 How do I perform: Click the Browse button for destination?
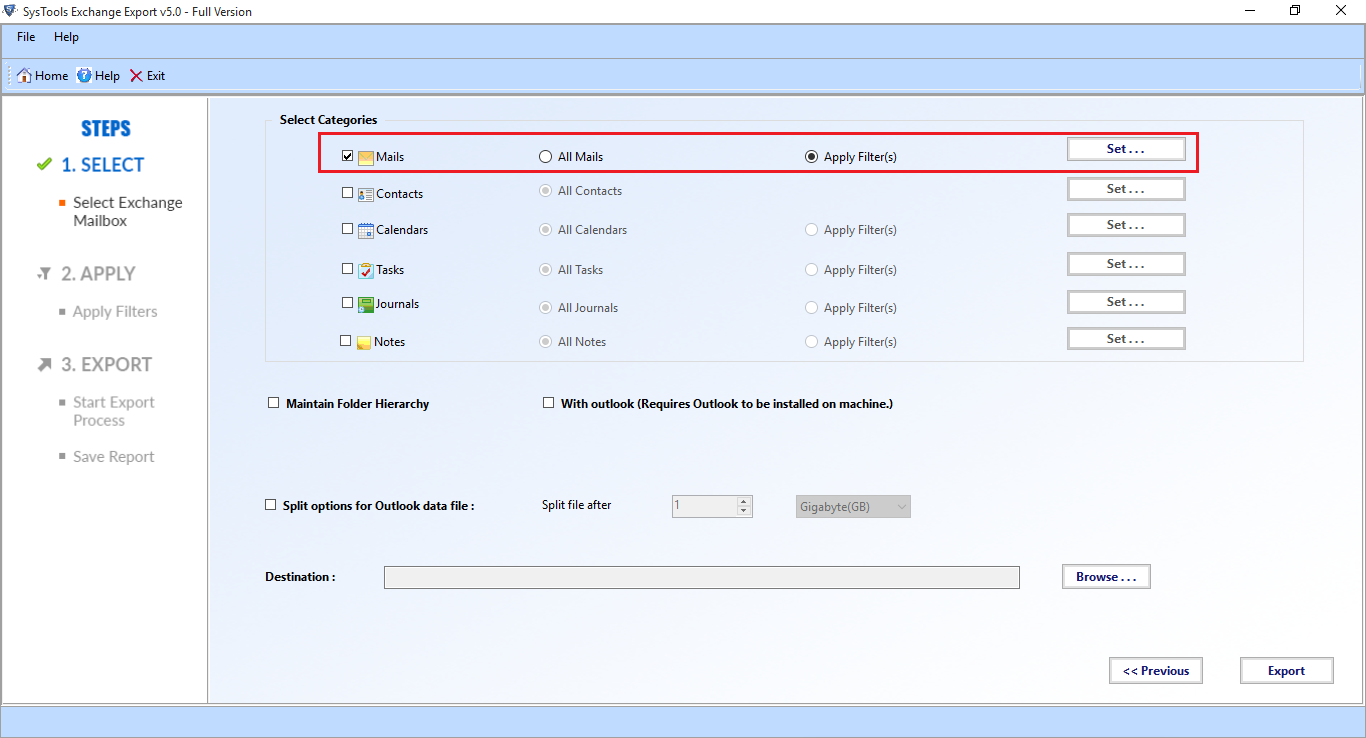click(x=1106, y=577)
